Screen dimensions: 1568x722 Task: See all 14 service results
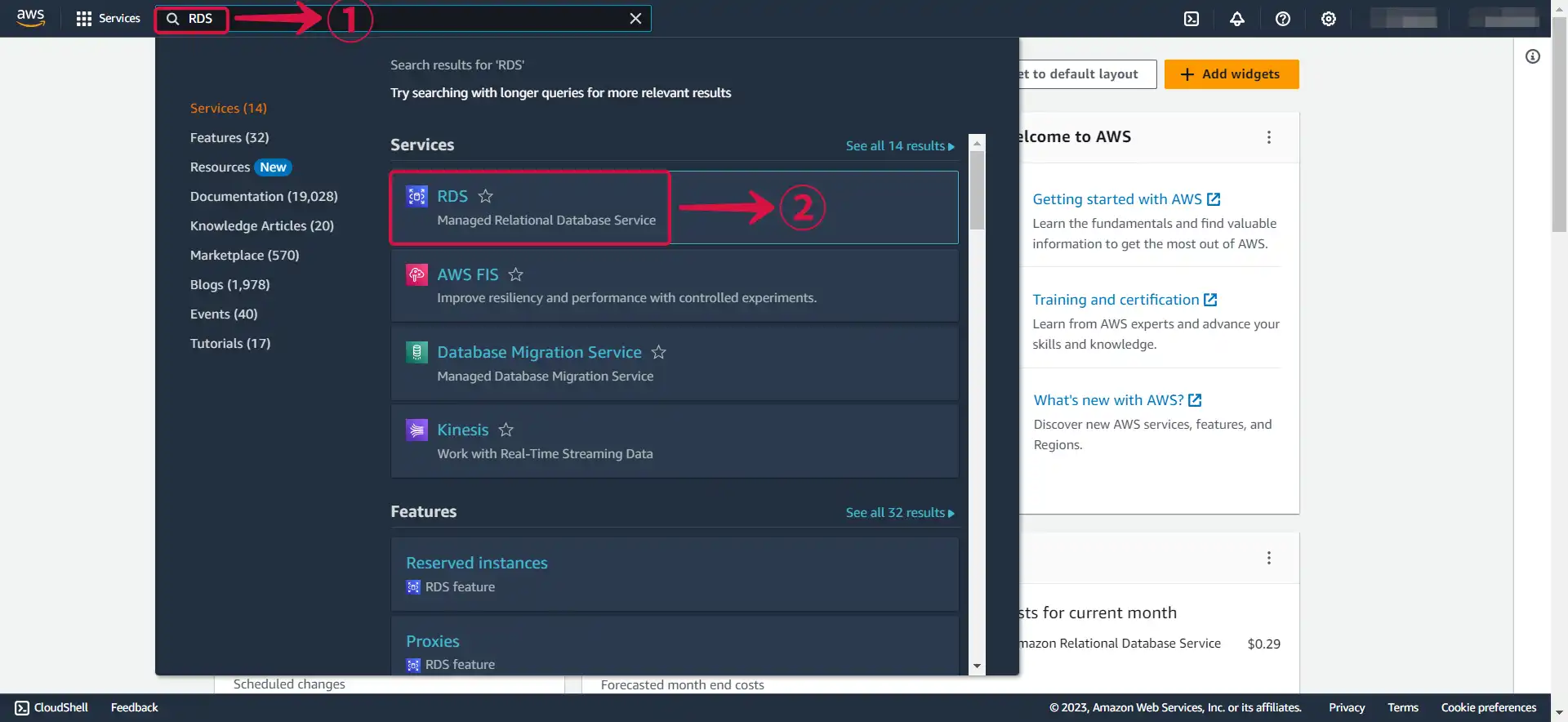[x=900, y=145]
